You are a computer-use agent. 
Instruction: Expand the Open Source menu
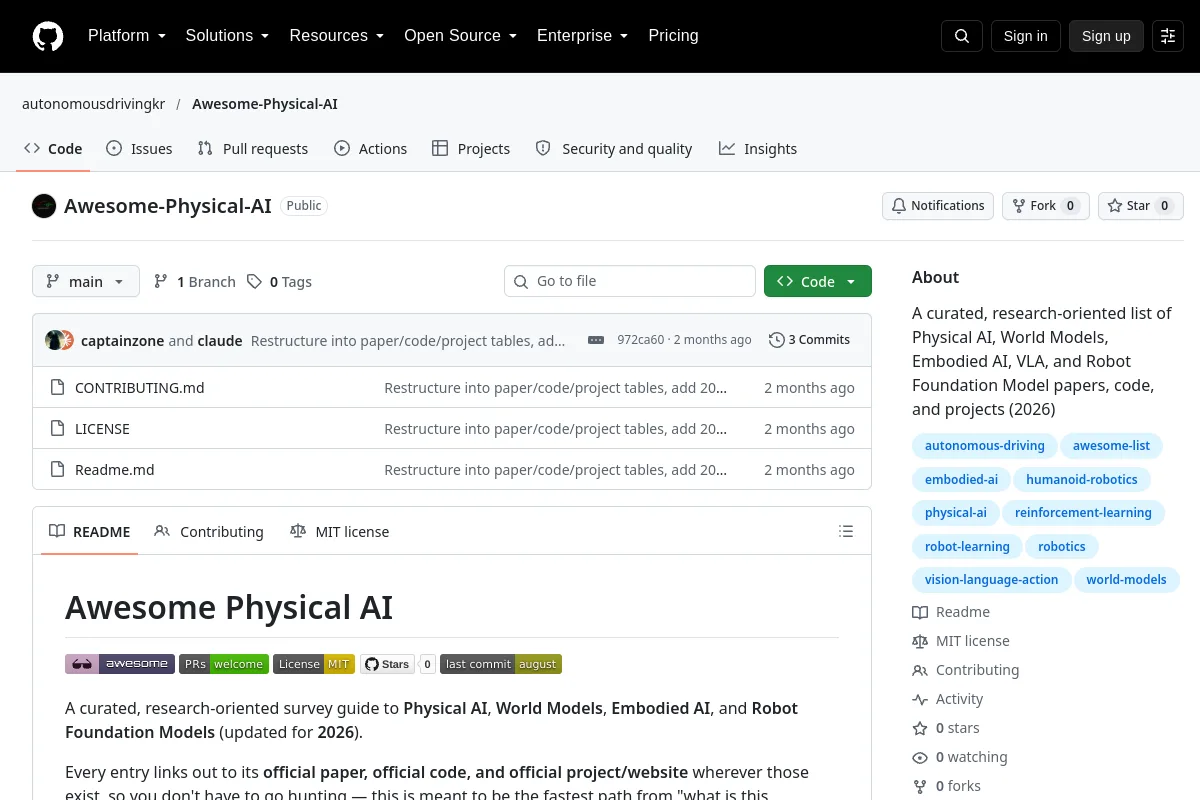tap(460, 36)
